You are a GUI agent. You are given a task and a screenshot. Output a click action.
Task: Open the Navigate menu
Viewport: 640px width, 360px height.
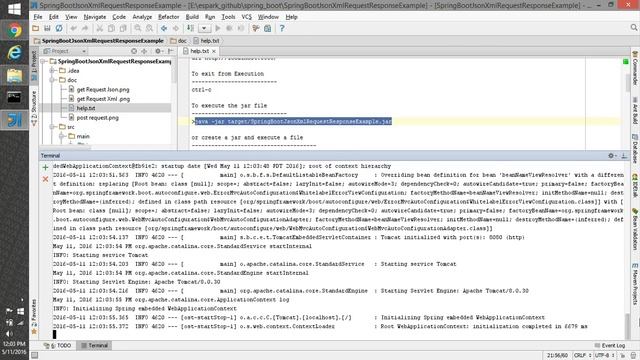pyautogui.click(x=95, y=17)
